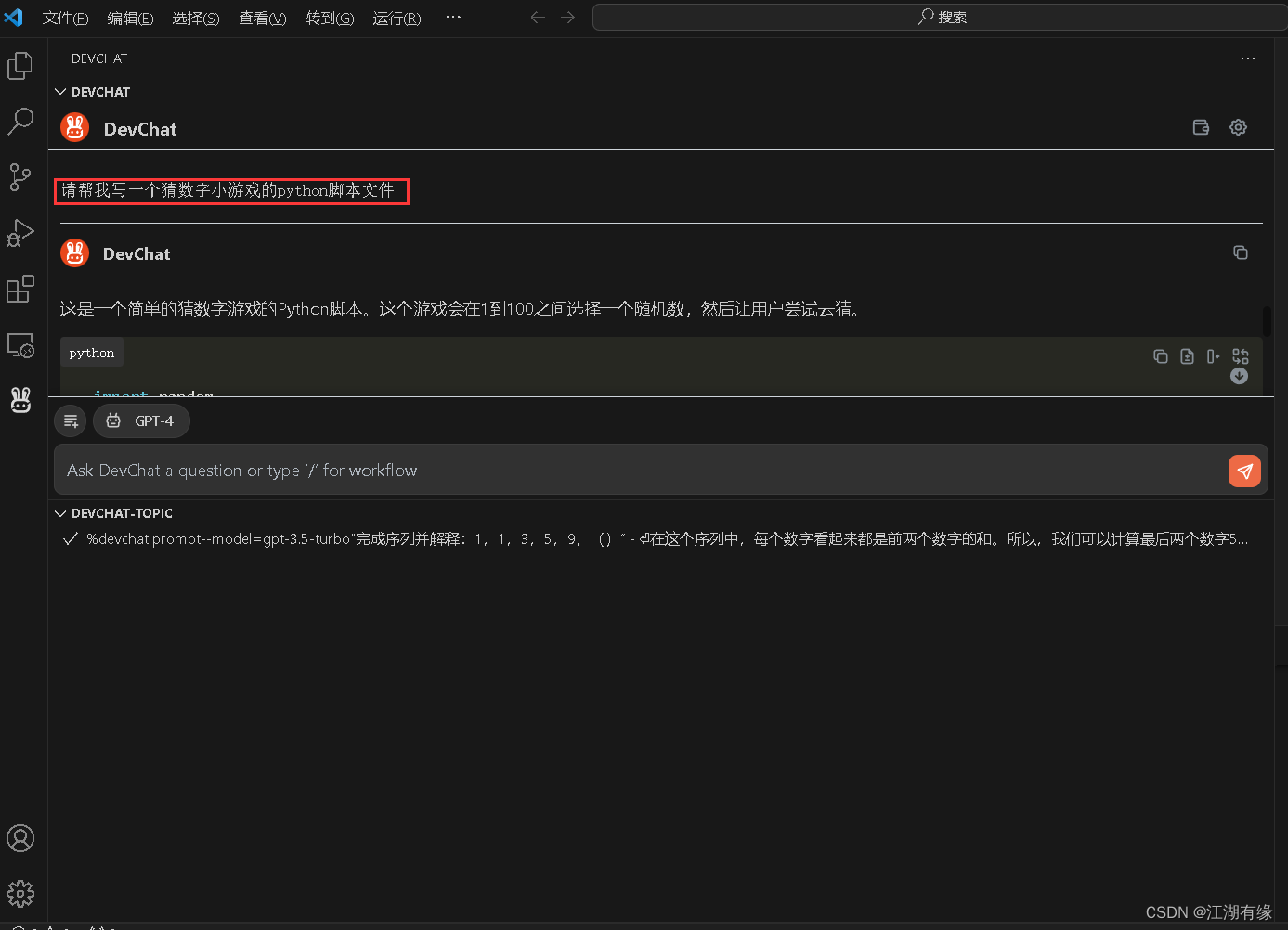Open the 文件 menu

(64, 18)
